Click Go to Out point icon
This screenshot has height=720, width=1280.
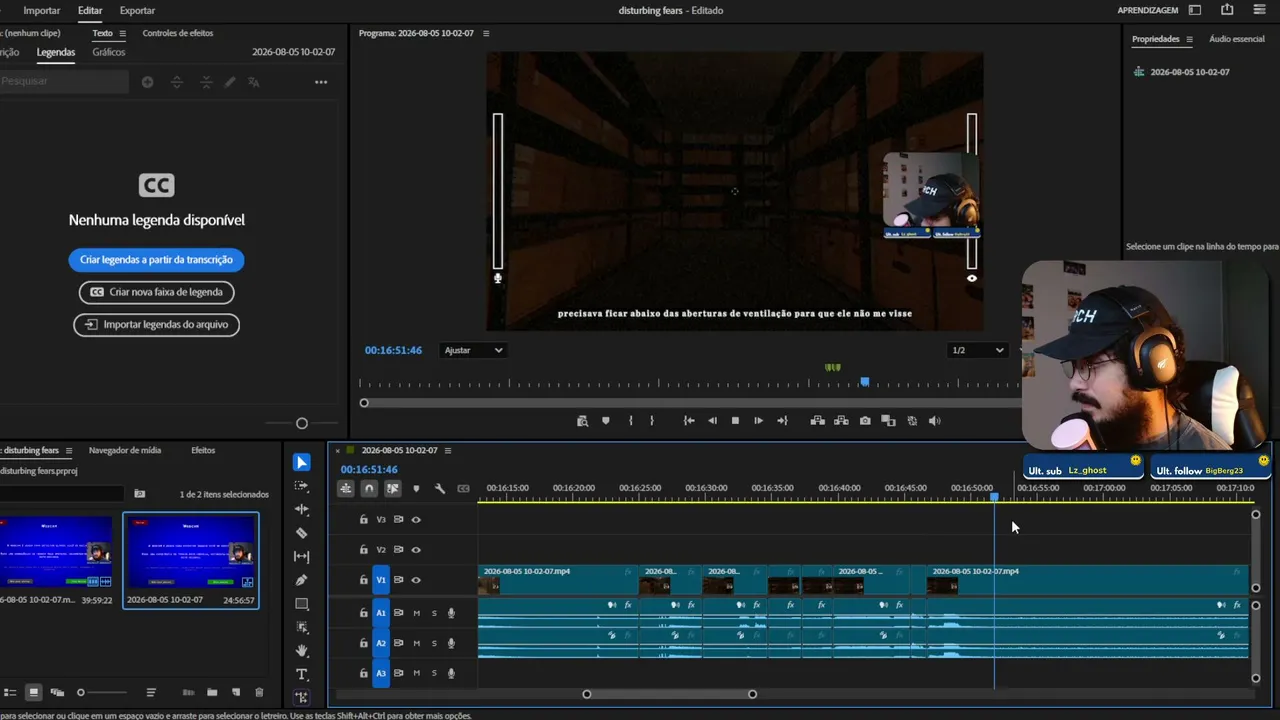[782, 421]
